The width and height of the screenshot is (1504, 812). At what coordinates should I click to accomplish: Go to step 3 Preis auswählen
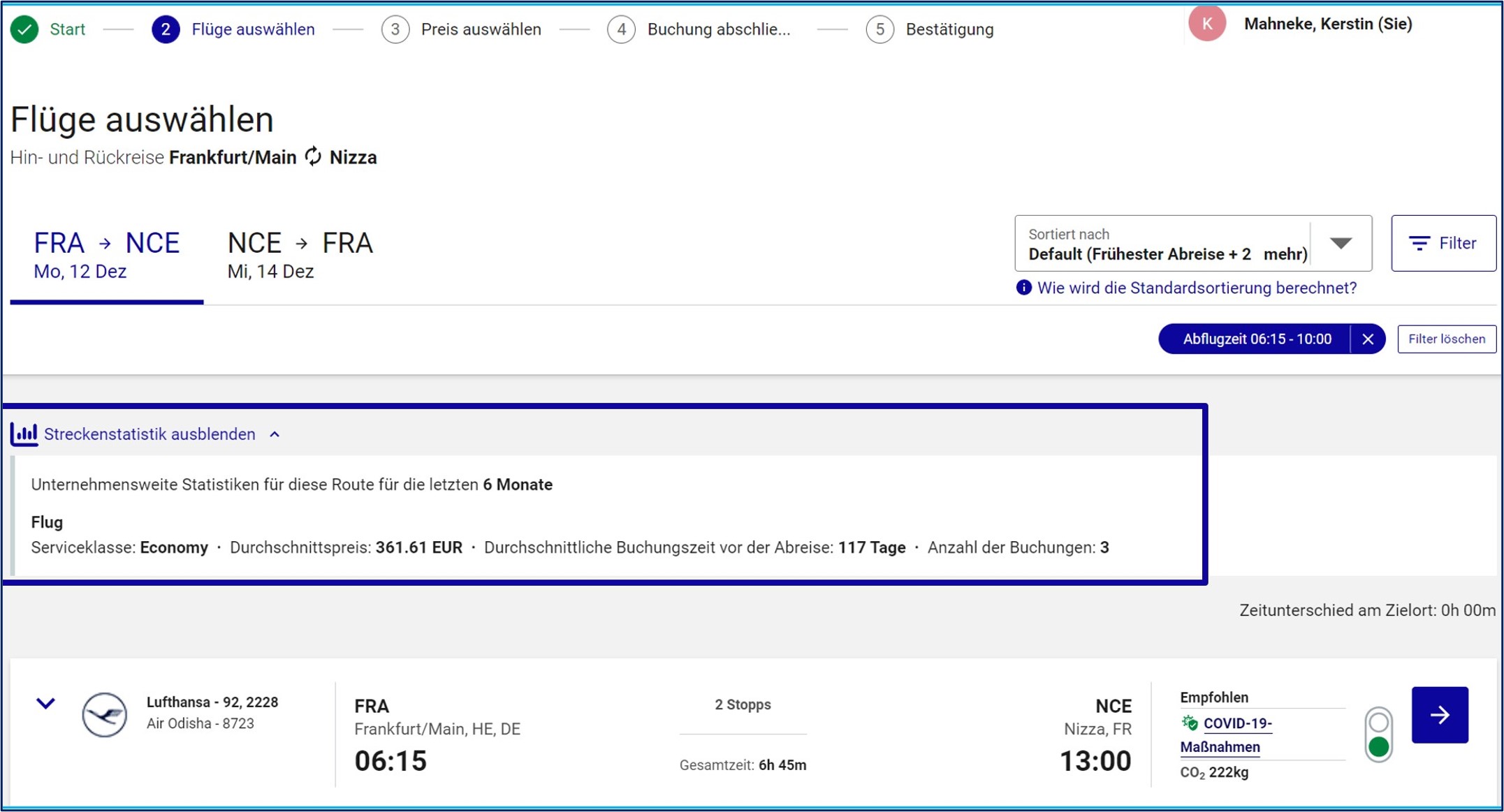[x=461, y=29]
